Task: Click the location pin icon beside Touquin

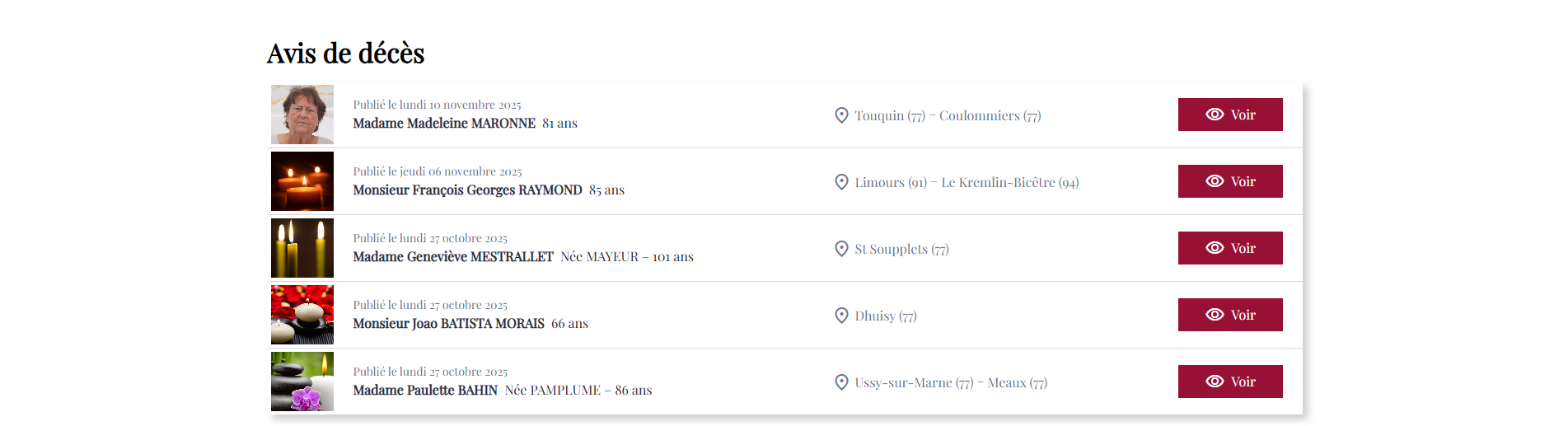Action: click(x=841, y=115)
